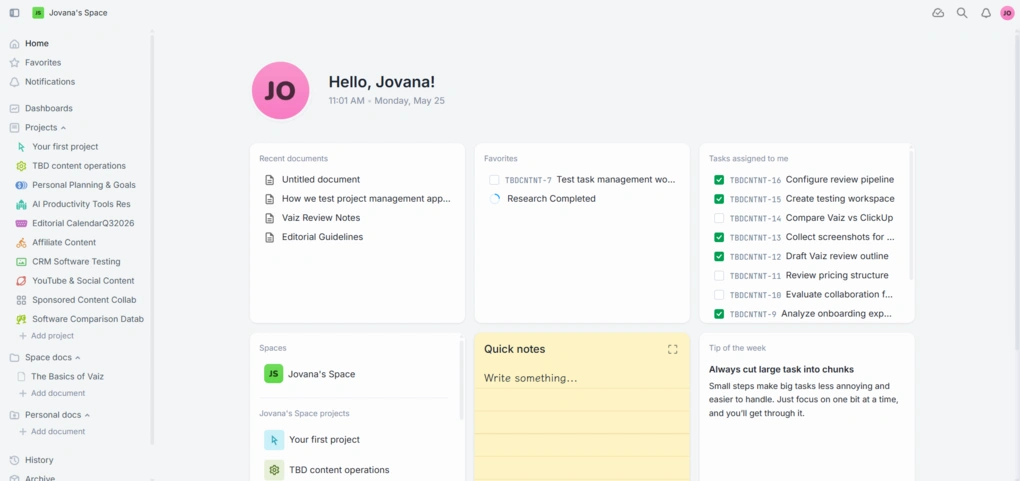
Task: Open Editorial CalendarQ32026 project
Action: [x=83, y=223]
